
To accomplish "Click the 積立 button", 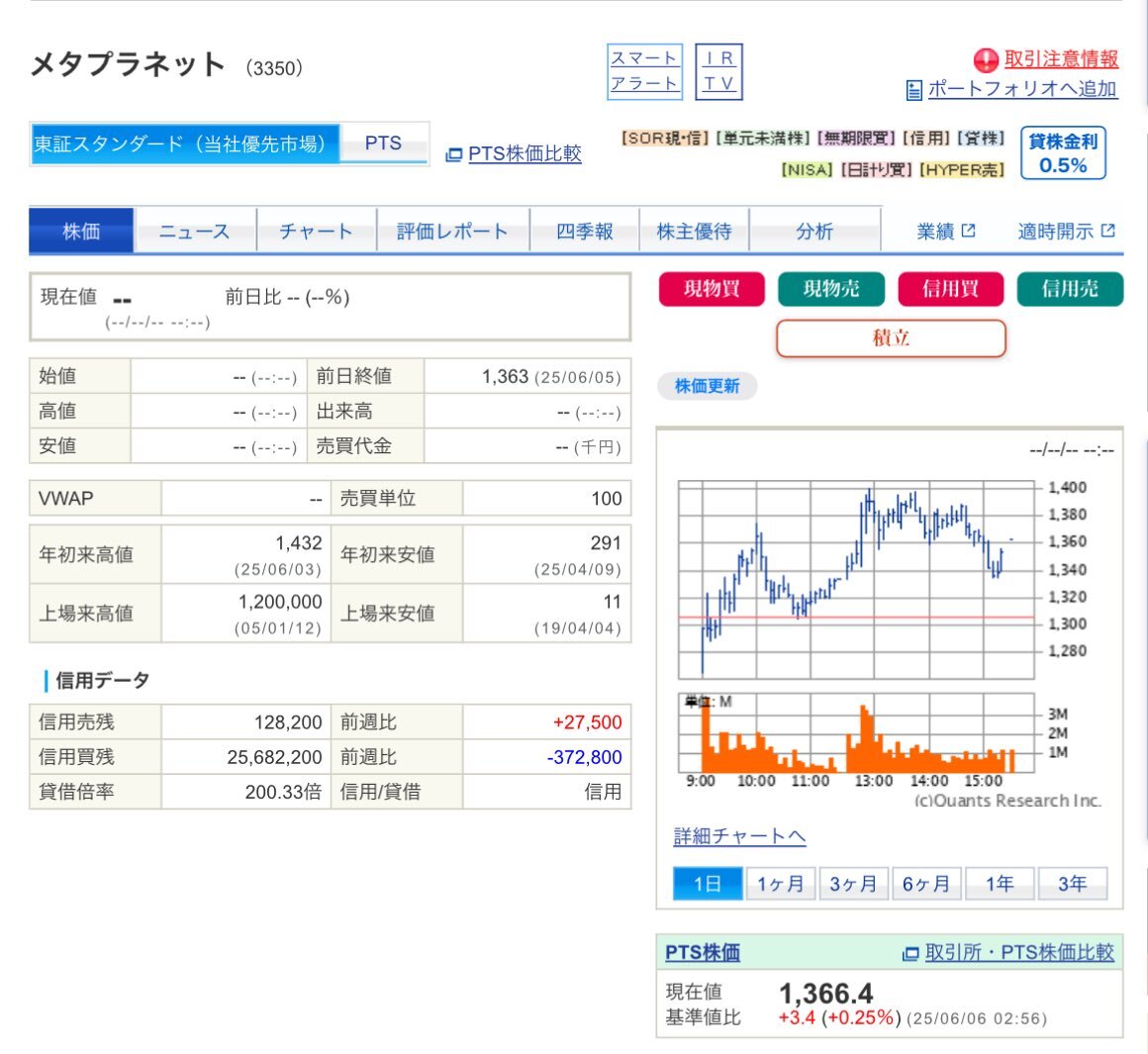I will [x=891, y=338].
